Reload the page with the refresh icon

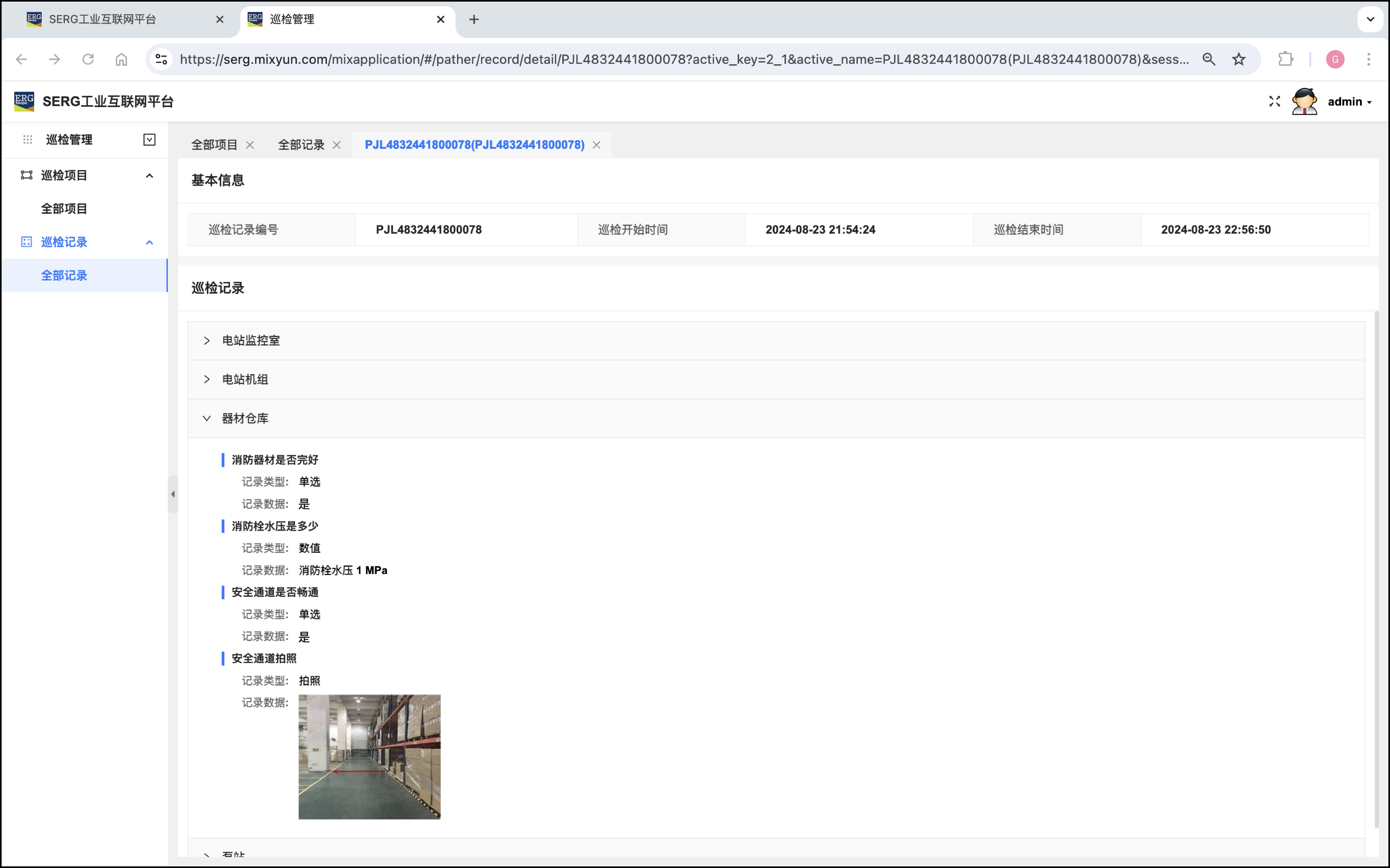click(88, 59)
